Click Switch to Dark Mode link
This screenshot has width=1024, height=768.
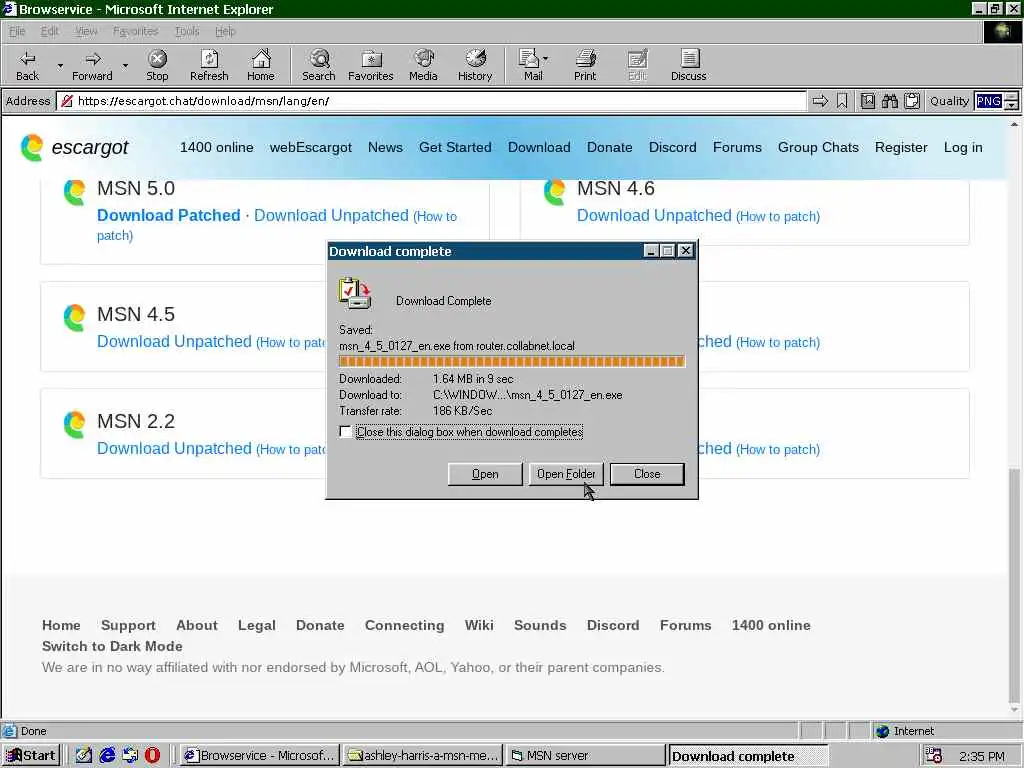coord(112,646)
